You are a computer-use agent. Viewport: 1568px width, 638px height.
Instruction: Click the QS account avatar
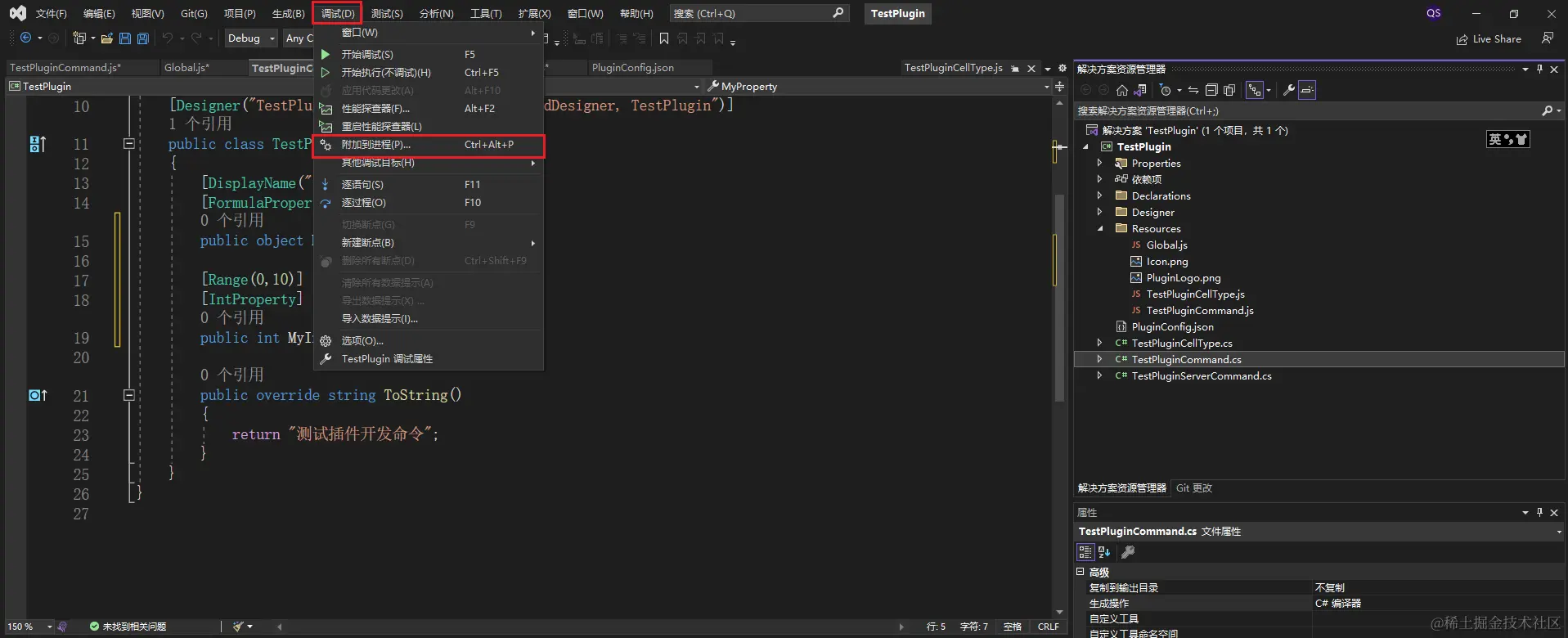coord(1434,13)
